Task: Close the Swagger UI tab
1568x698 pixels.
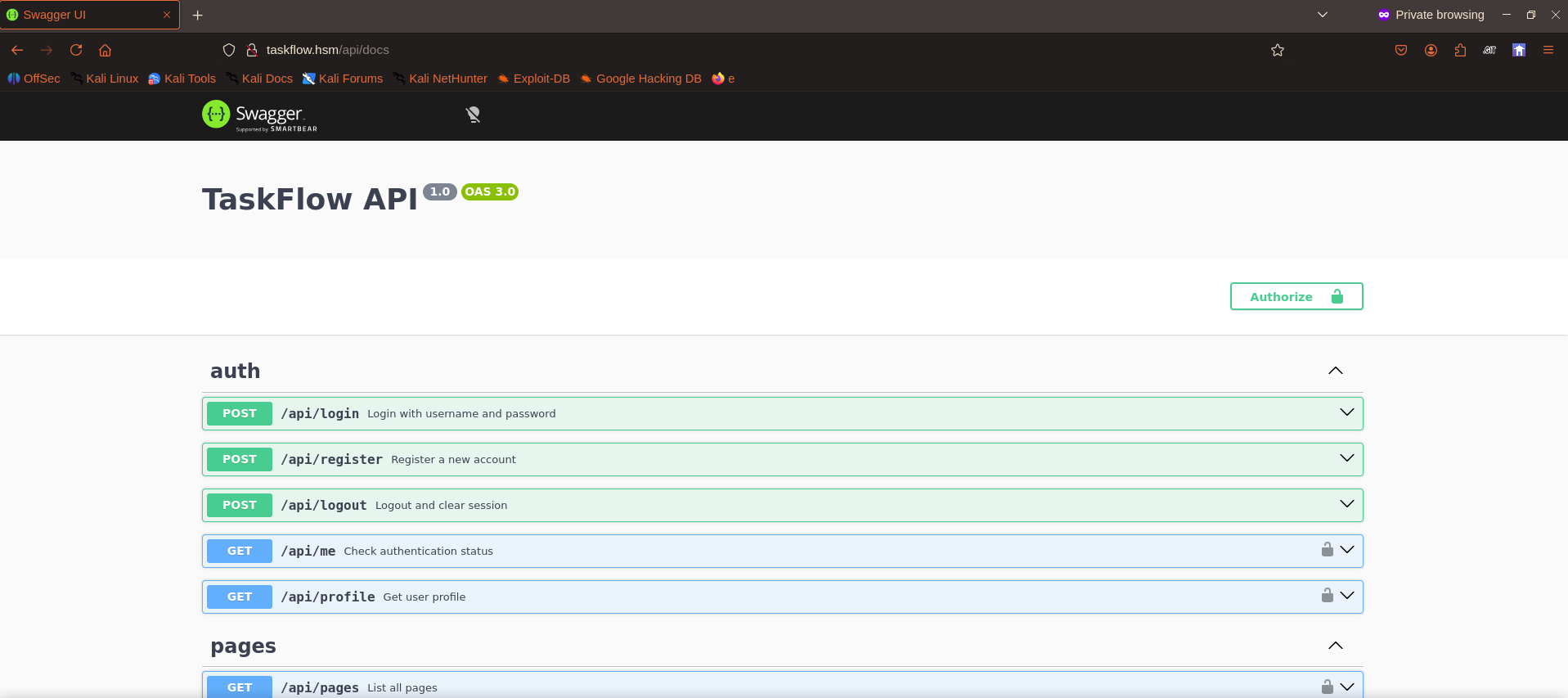Action: click(167, 15)
